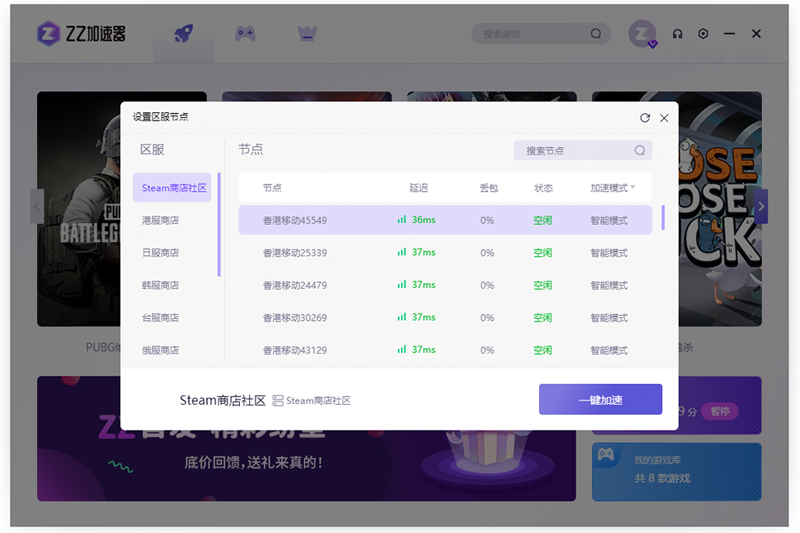Open the gamepad game library tab
Screen dimensions: 800x533
pos(245,33)
